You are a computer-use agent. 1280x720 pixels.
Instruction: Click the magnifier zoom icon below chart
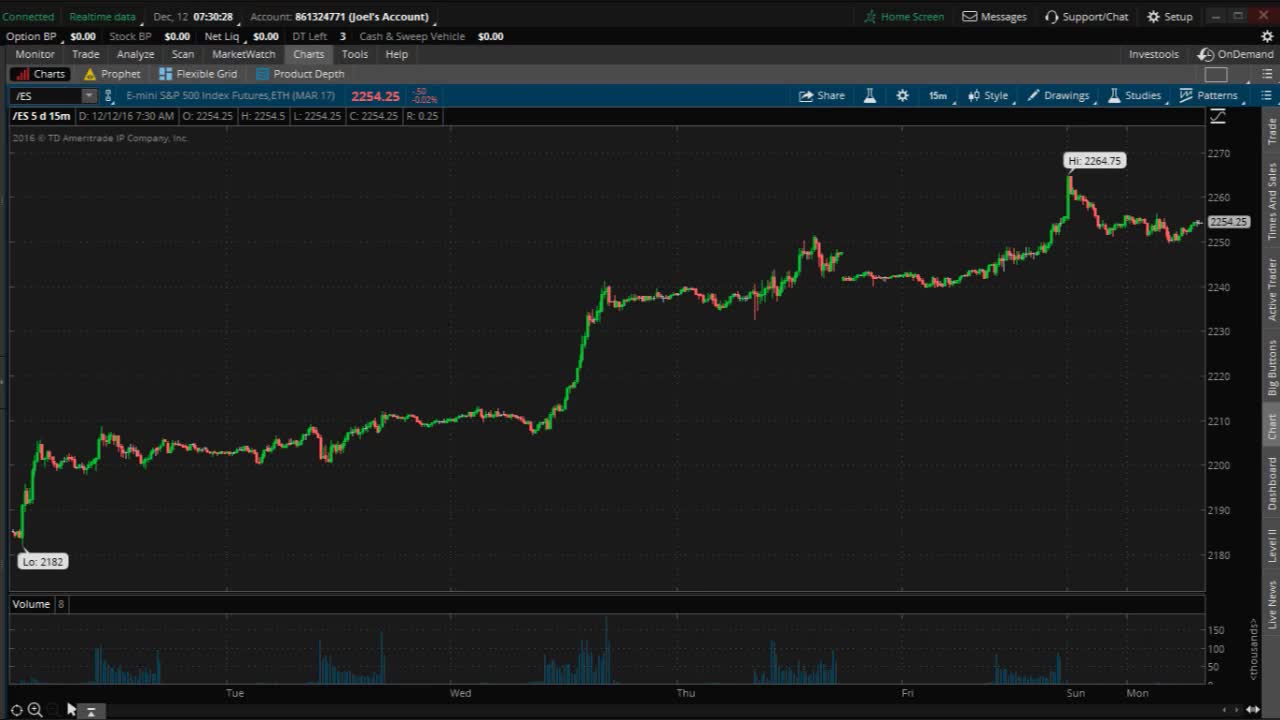[35, 710]
